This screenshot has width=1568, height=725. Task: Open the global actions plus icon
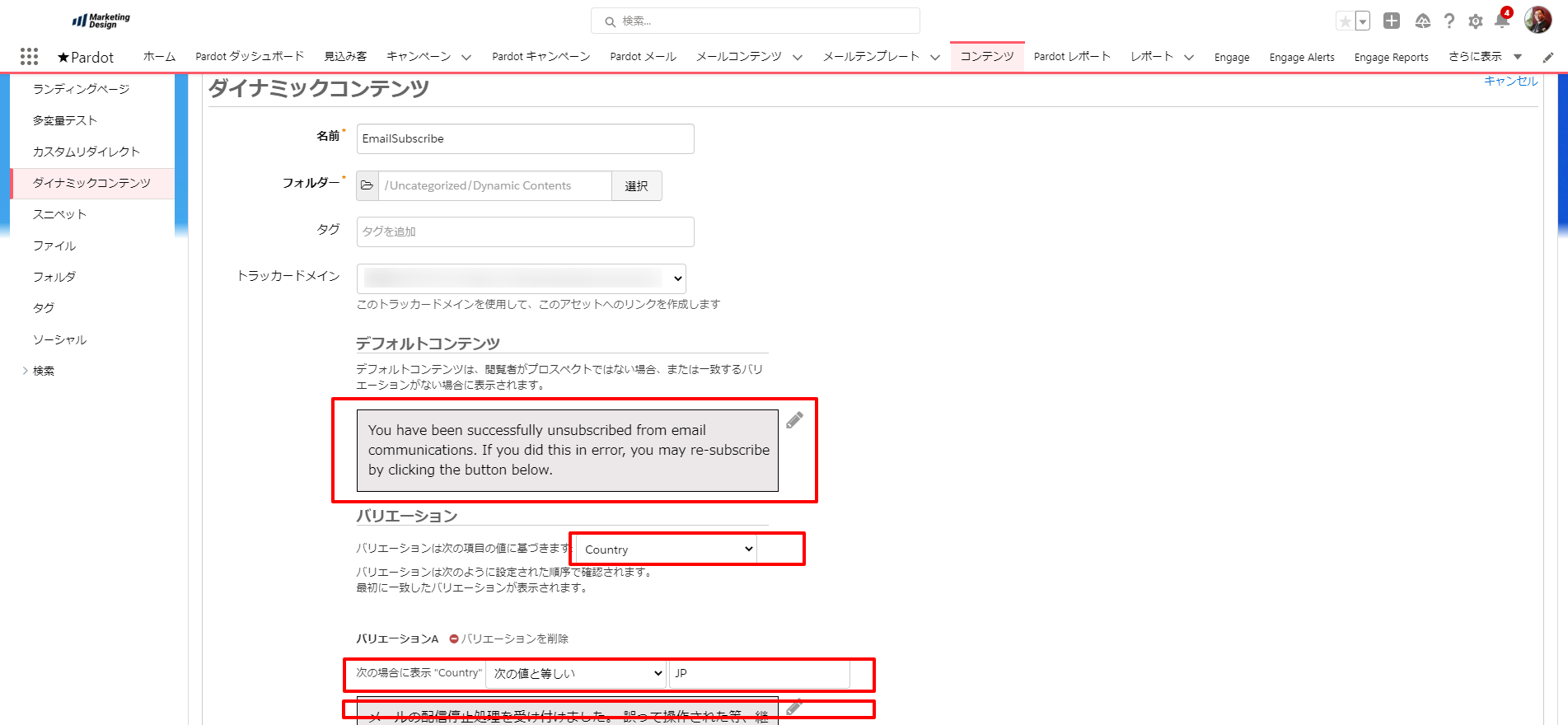click(x=1392, y=21)
